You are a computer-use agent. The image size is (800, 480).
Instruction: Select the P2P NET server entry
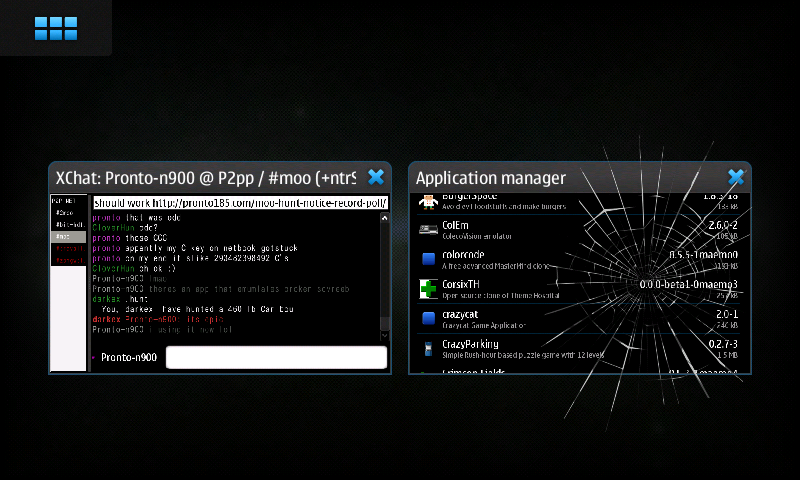(x=66, y=201)
